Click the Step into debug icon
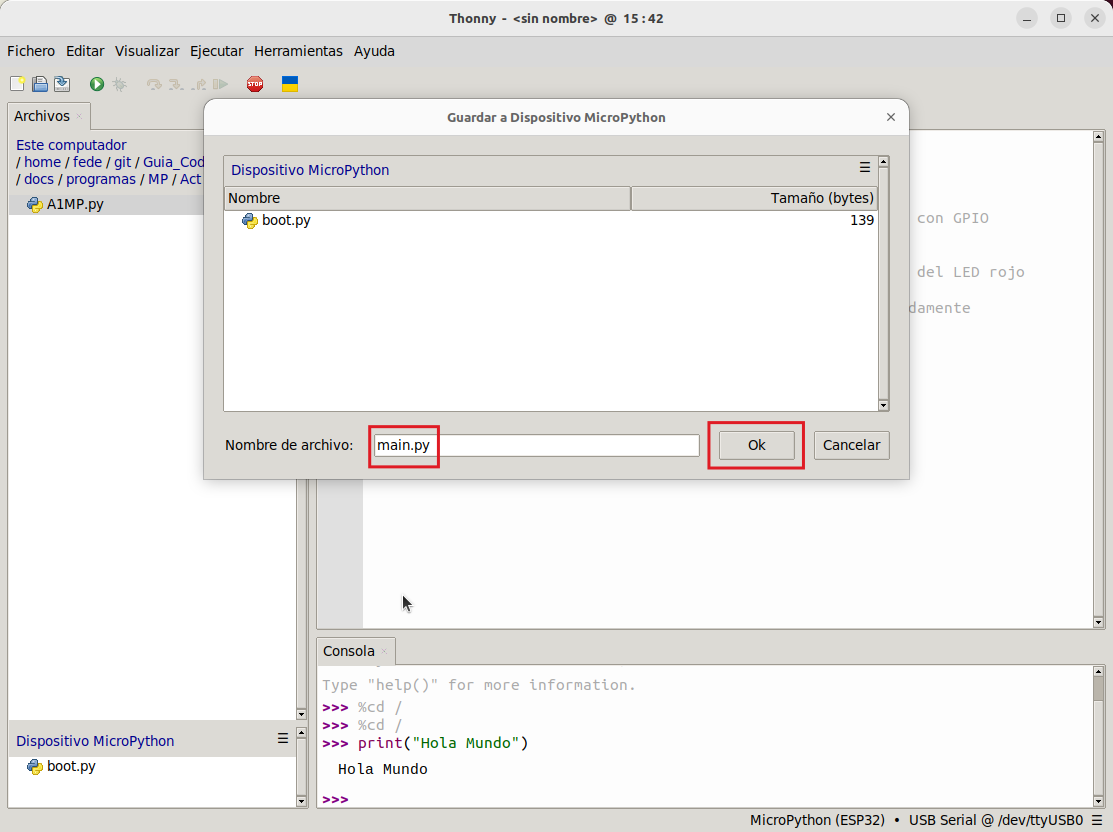 pos(176,84)
